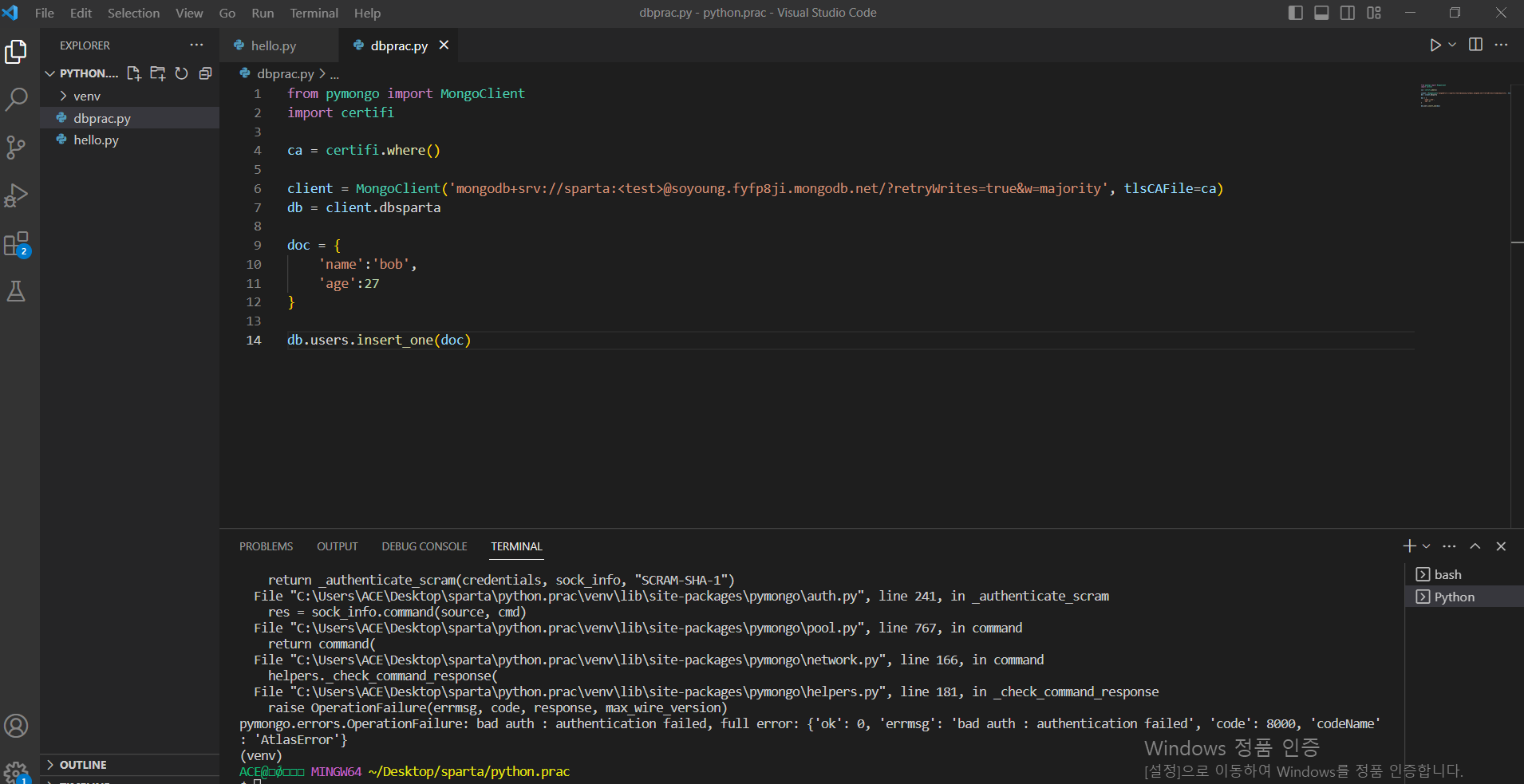Maximize the terminal panel size
Viewport: 1524px width, 784px height.
[x=1475, y=546]
